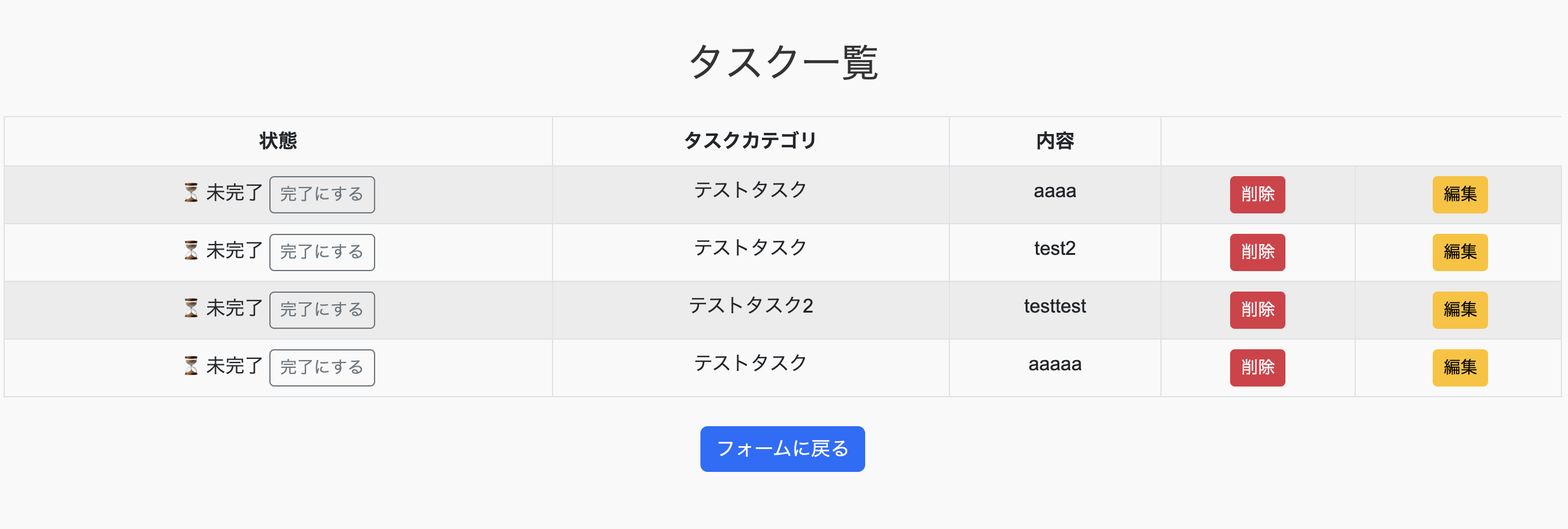The image size is (1568, 529).
Task: Remove the testtest task using 削除
Action: click(1258, 310)
